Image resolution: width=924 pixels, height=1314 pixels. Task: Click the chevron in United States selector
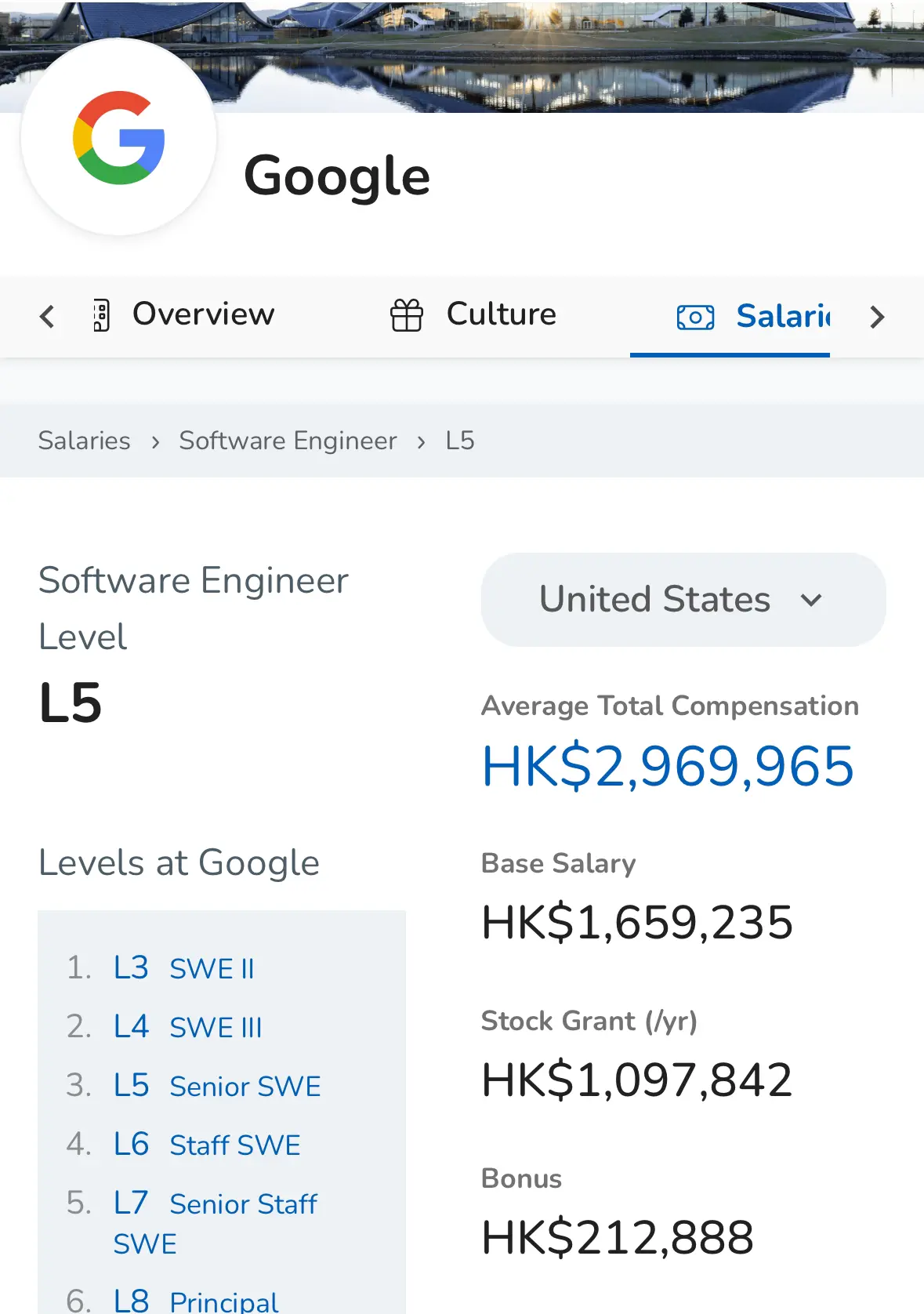[x=811, y=601]
